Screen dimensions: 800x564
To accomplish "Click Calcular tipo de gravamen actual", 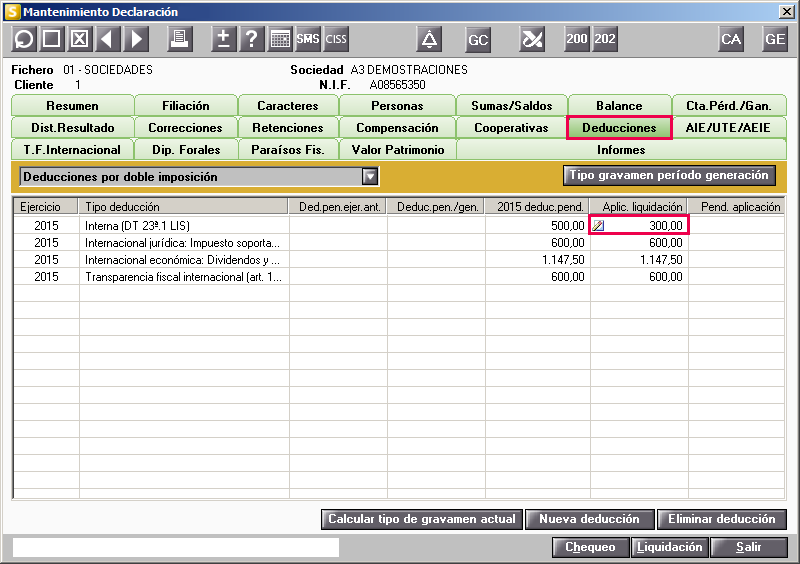I will (421, 519).
